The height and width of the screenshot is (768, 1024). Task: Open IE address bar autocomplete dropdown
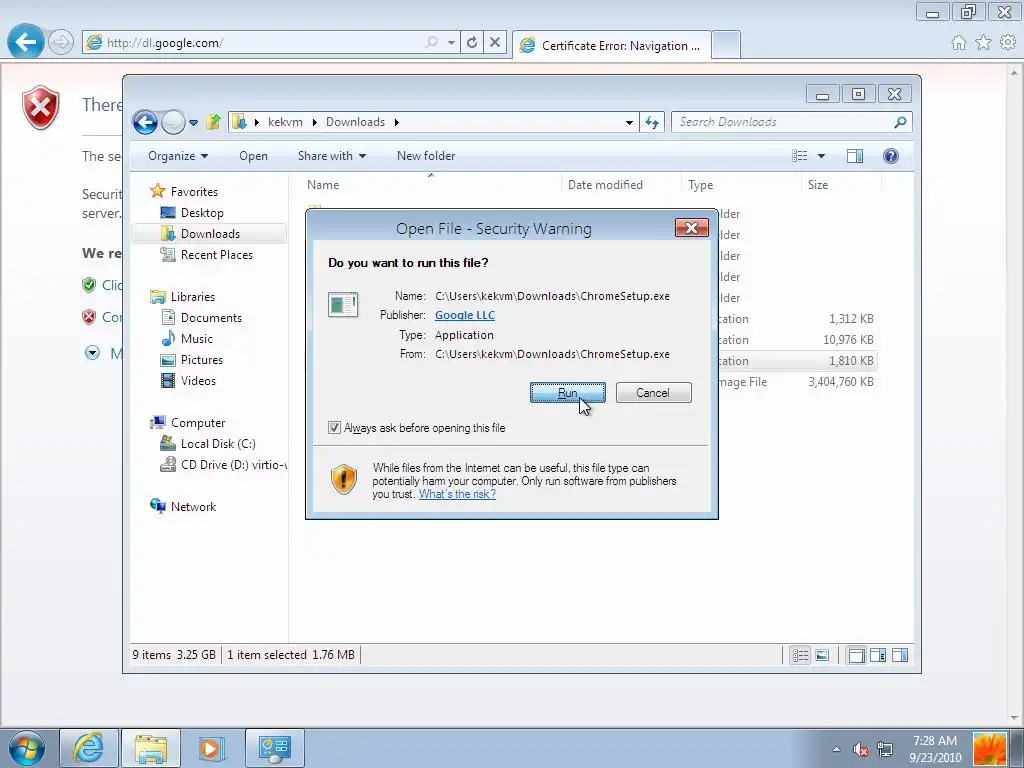tap(451, 43)
